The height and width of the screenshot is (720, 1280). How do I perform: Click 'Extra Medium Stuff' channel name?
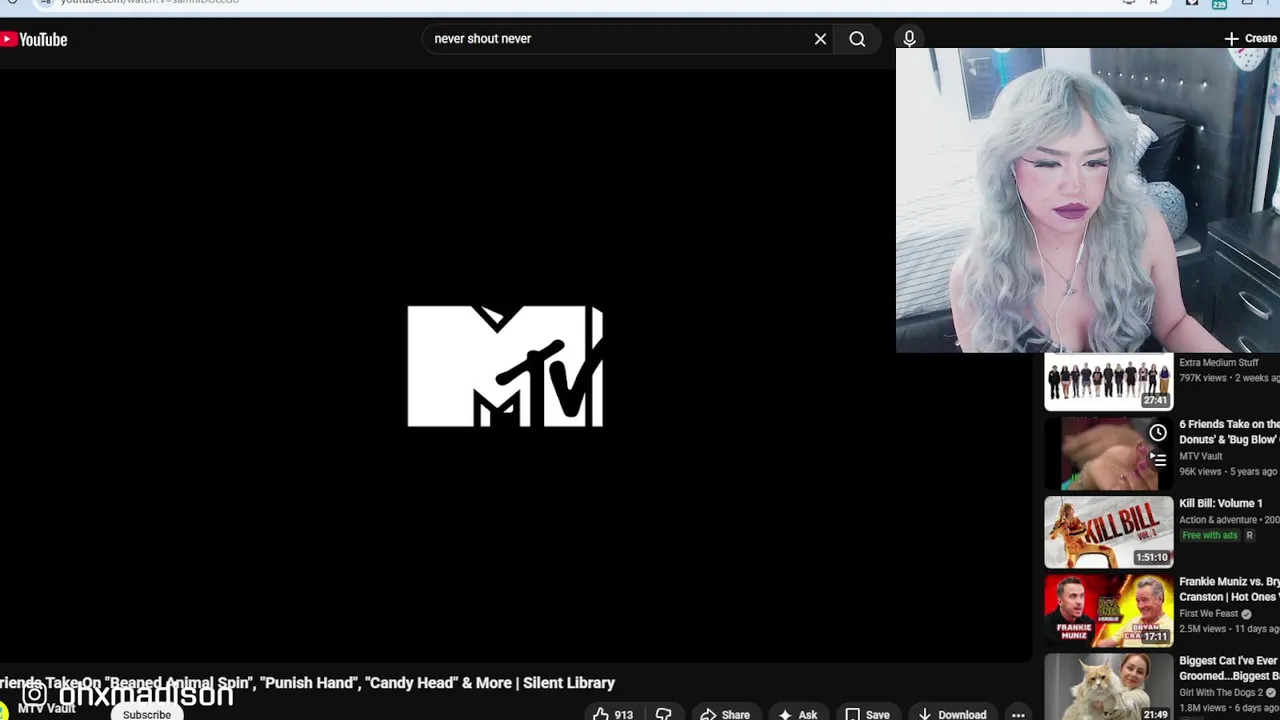(1218, 363)
